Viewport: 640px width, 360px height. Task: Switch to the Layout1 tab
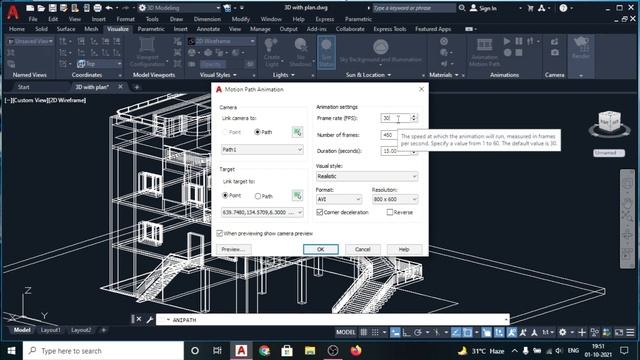pyautogui.click(x=51, y=330)
